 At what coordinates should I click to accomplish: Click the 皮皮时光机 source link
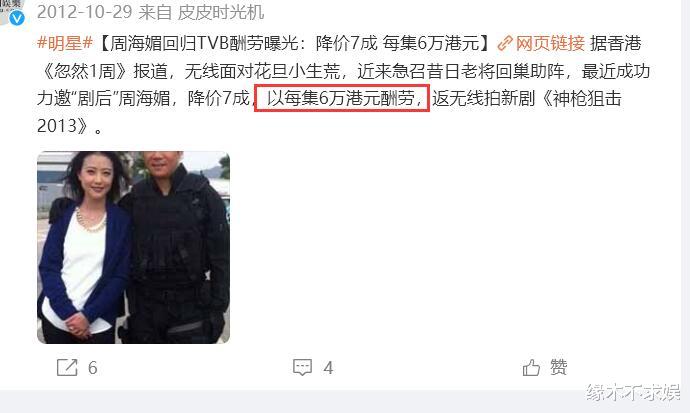221,12
